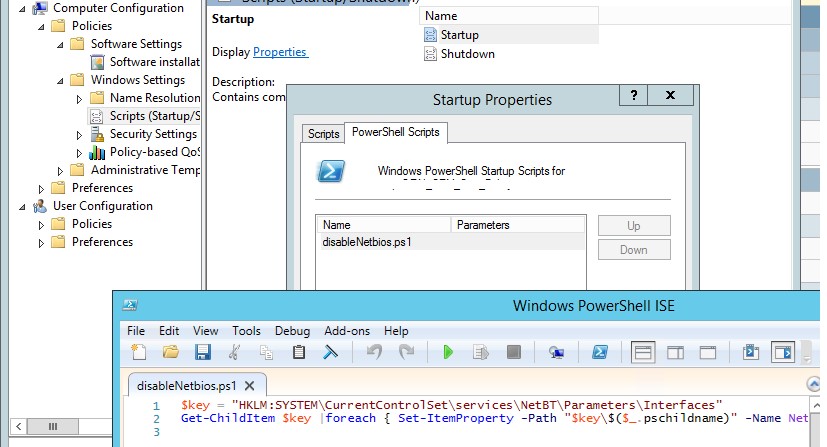Viewport: 827px width, 447px height.
Task: Collapse the script pane with the round arrow
Action: (813, 384)
